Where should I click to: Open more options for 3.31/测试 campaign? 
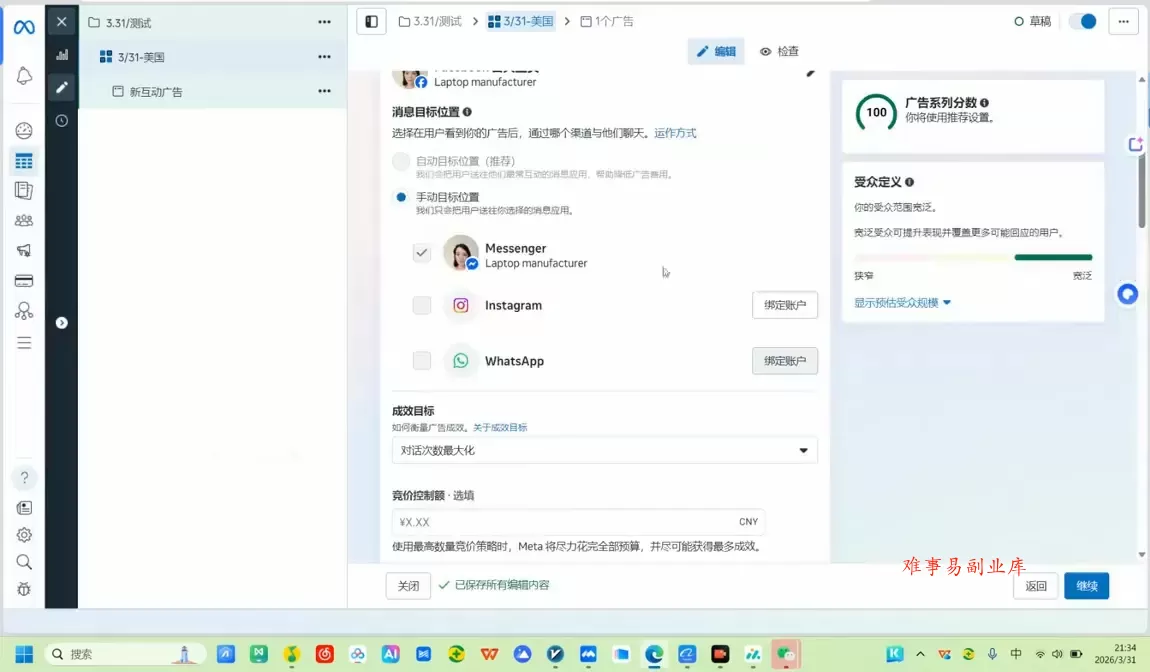point(324,22)
